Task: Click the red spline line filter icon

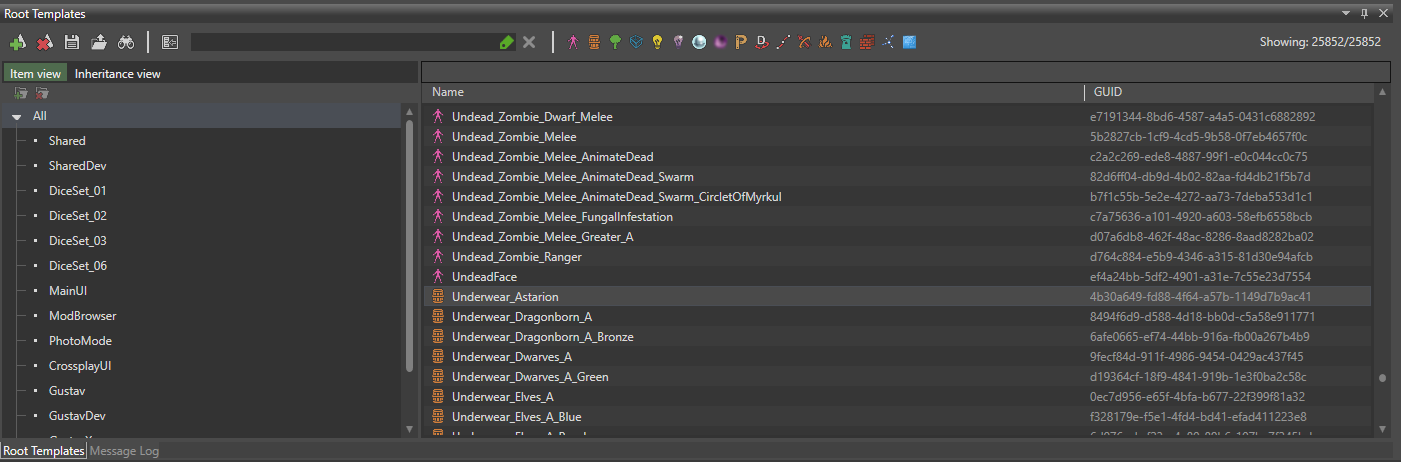Action: pyautogui.click(x=783, y=42)
